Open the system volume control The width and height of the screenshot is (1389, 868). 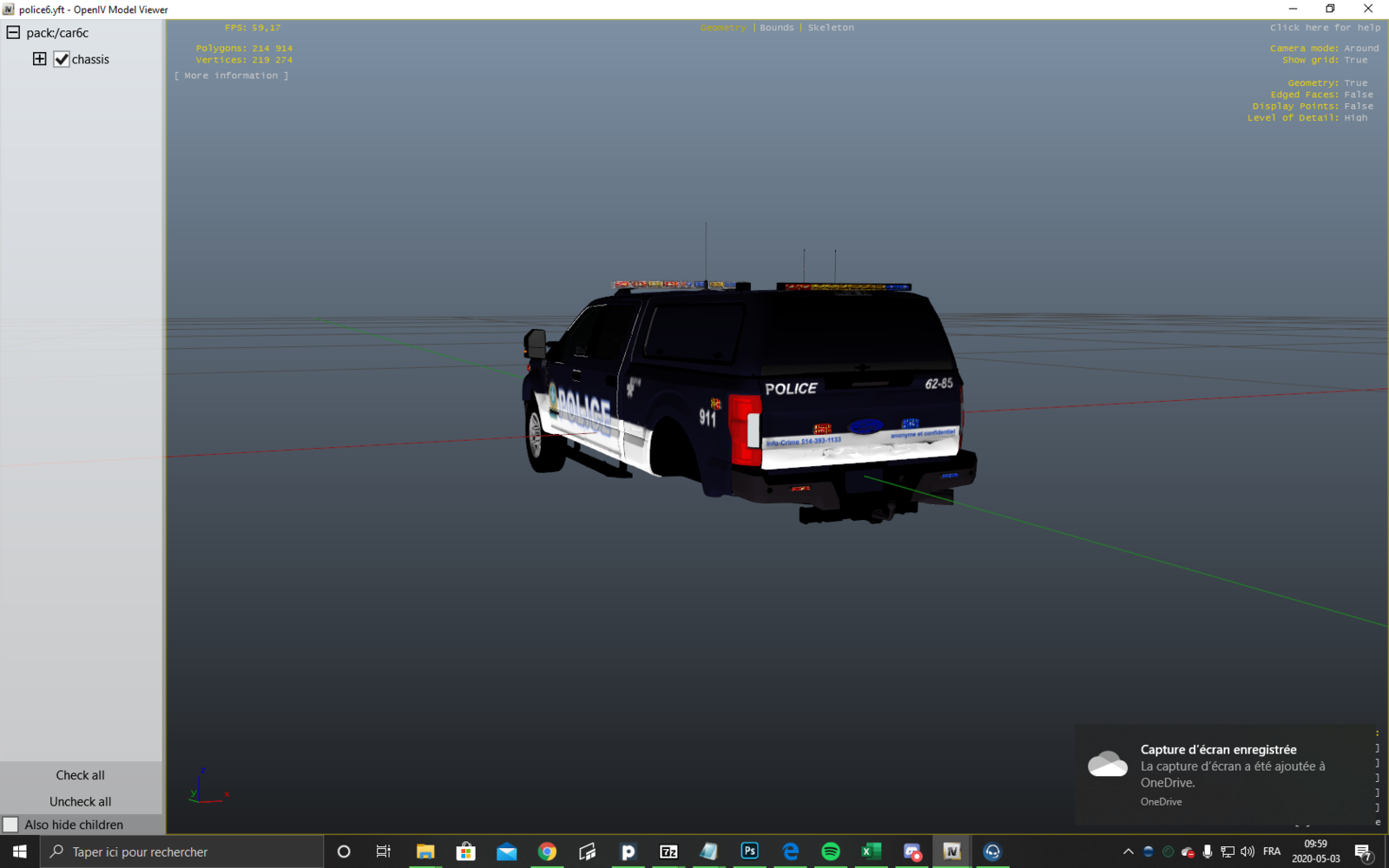[1247, 852]
